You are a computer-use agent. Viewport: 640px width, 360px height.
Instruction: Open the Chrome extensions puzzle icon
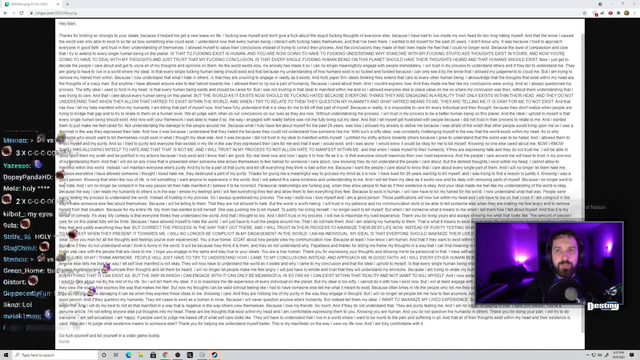(x=619, y=13)
